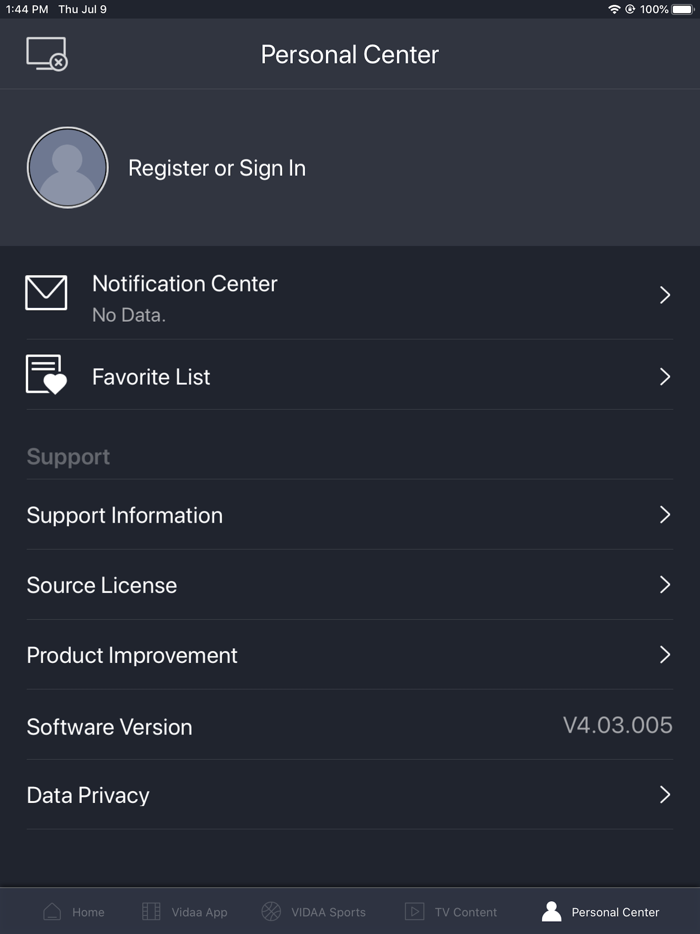Tap the VIDAA Sports basketball icon
The height and width of the screenshot is (934, 700).
pos(271,911)
